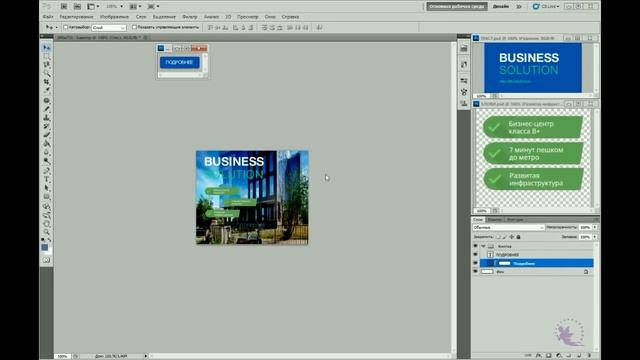Open the Слой auto-select dropdown
This screenshot has width=640, height=360.
coord(109,27)
